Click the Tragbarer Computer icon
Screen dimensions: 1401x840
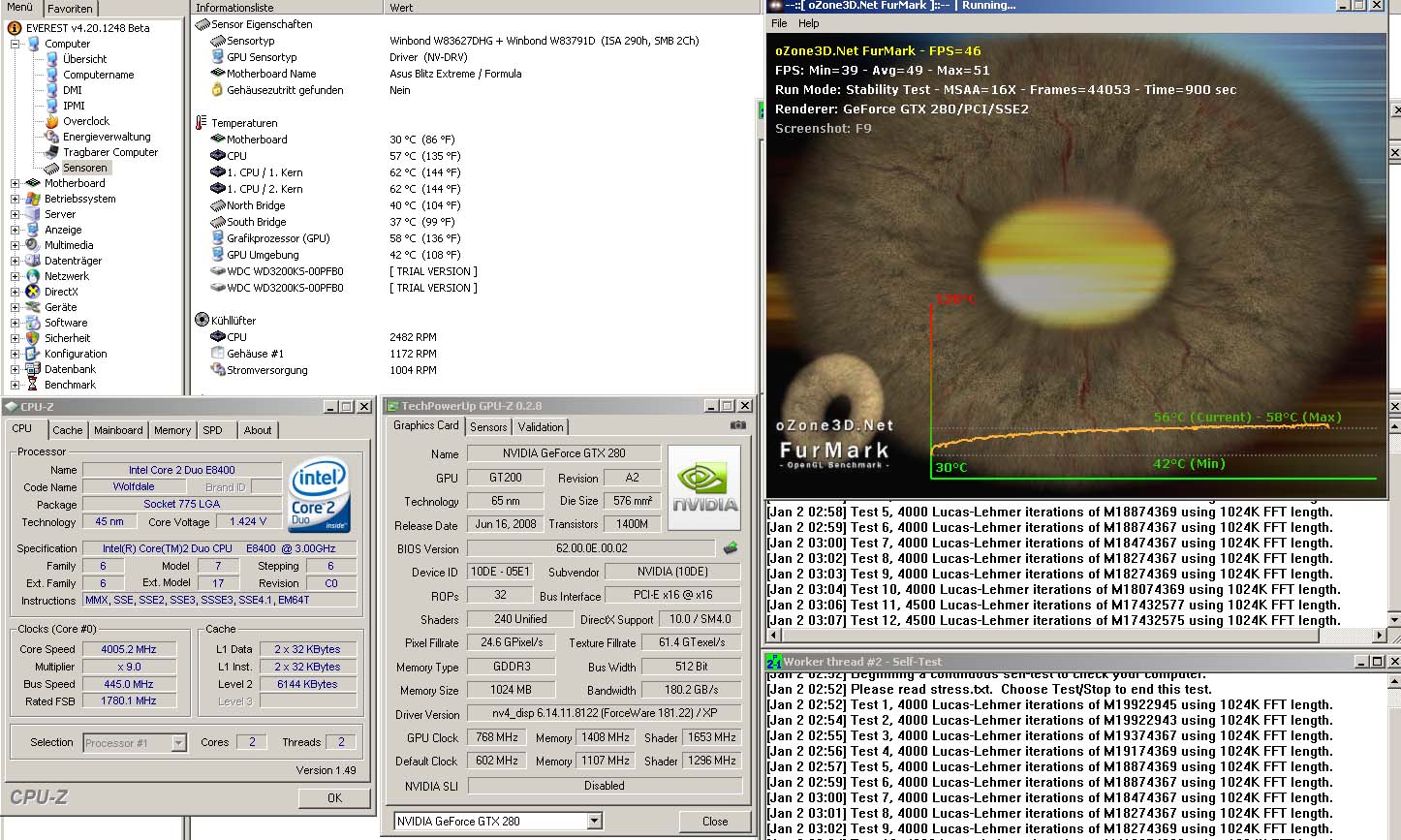pyautogui.click(x=51, y=152)
